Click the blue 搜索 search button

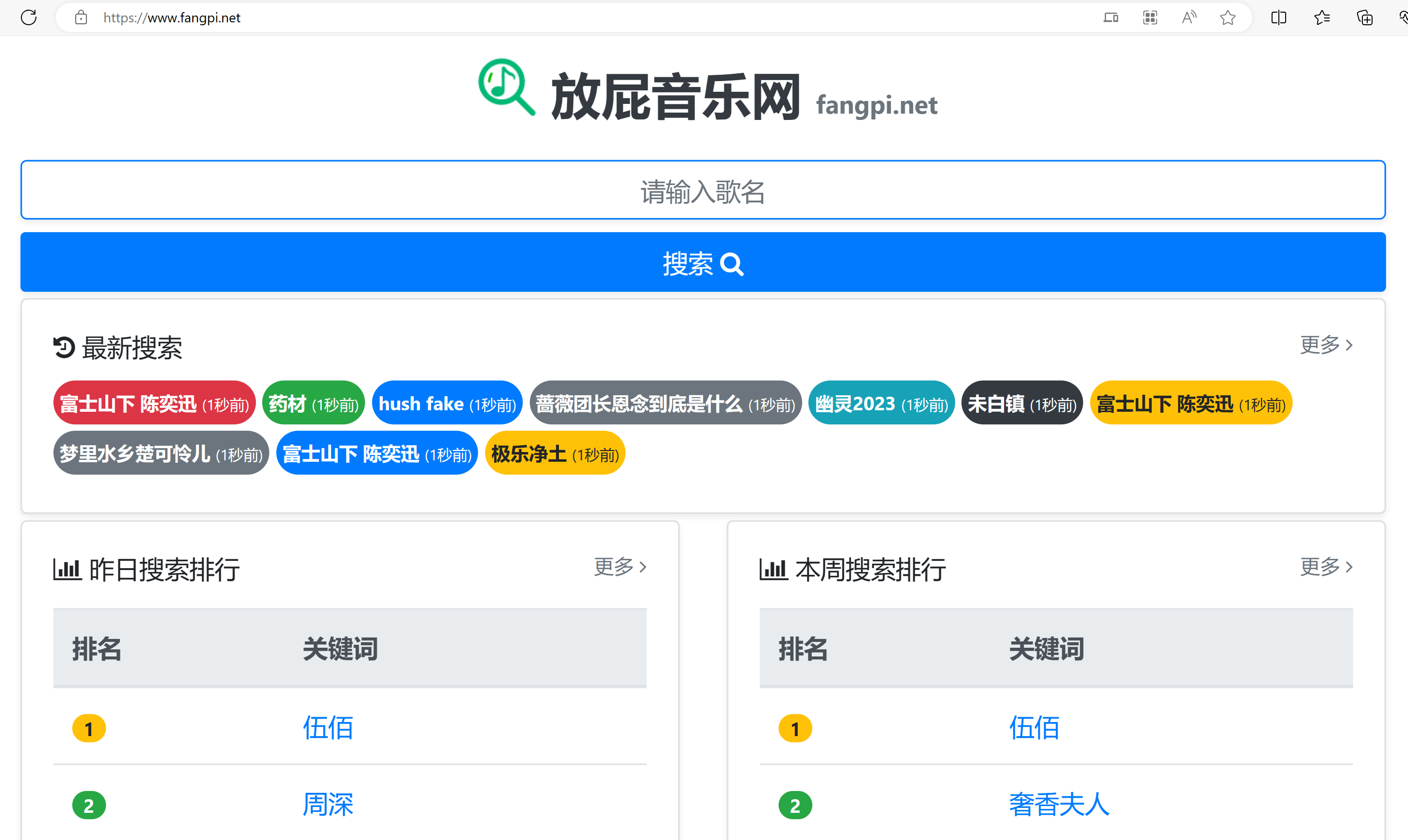(x=703, y=263)
